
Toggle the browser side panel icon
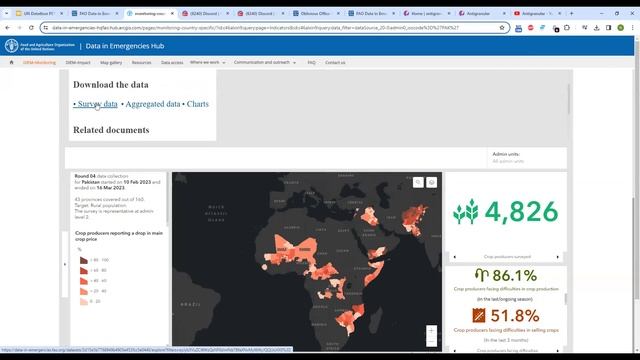click(608, 27)
